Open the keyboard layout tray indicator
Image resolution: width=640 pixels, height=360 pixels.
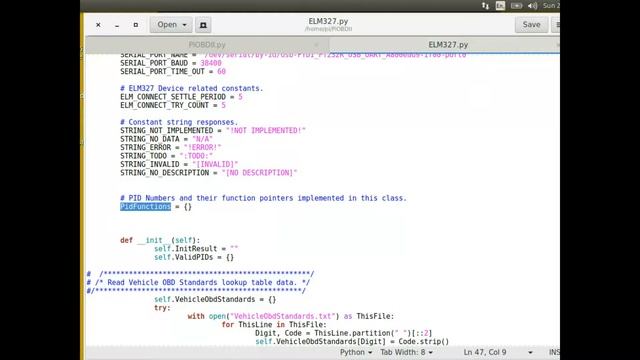pos(500,6)
